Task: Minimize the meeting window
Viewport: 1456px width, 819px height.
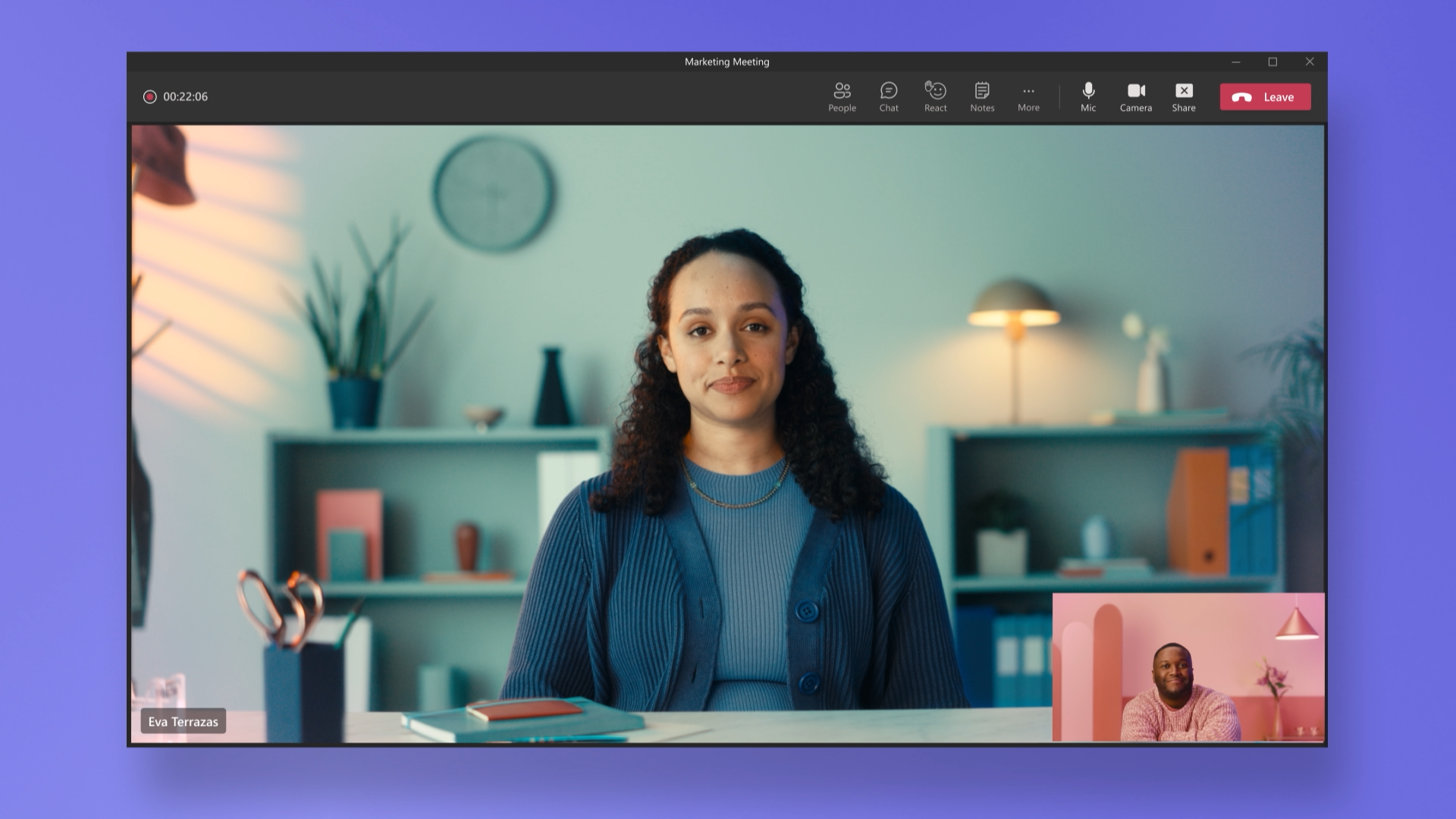Action: 1236,62
